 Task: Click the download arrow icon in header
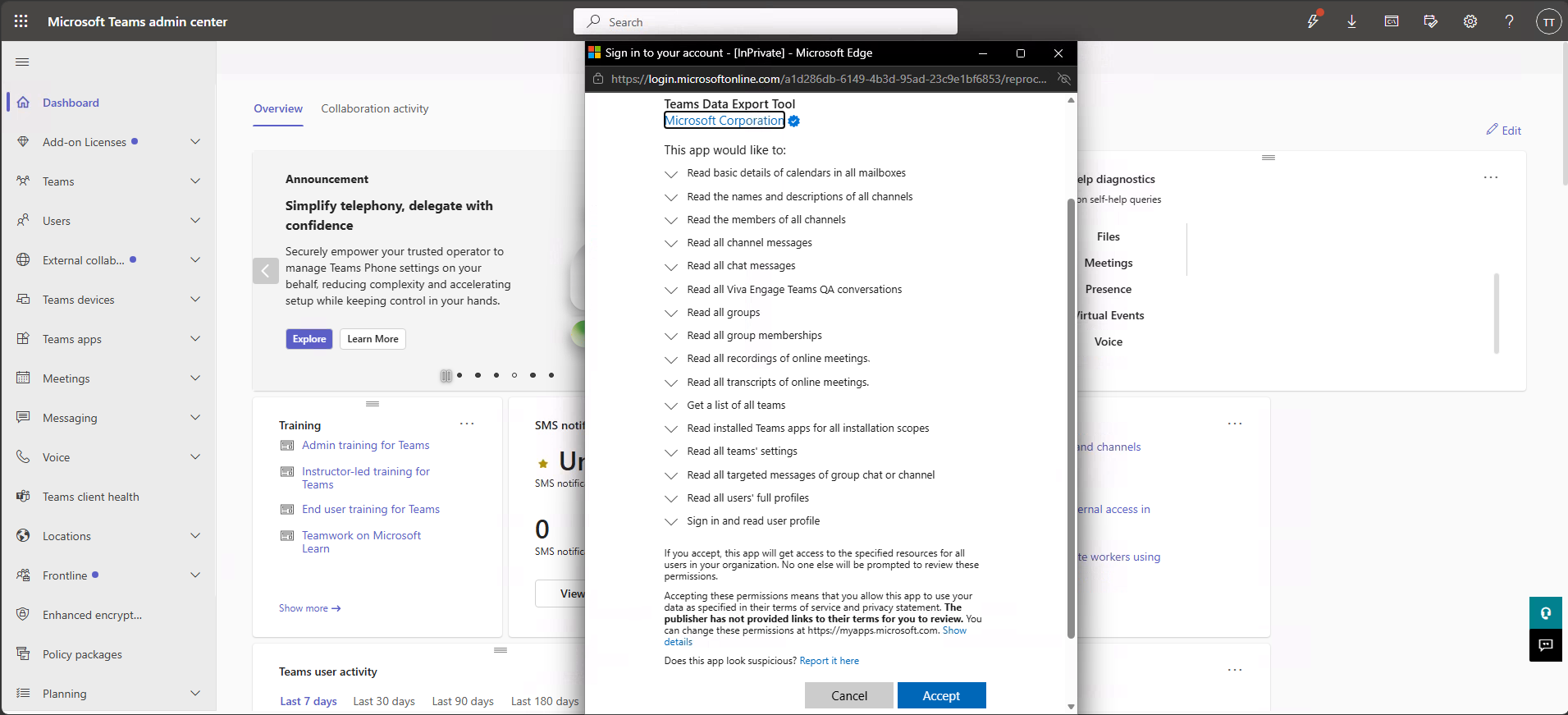pyautogui.click(x=1352, y=21)
